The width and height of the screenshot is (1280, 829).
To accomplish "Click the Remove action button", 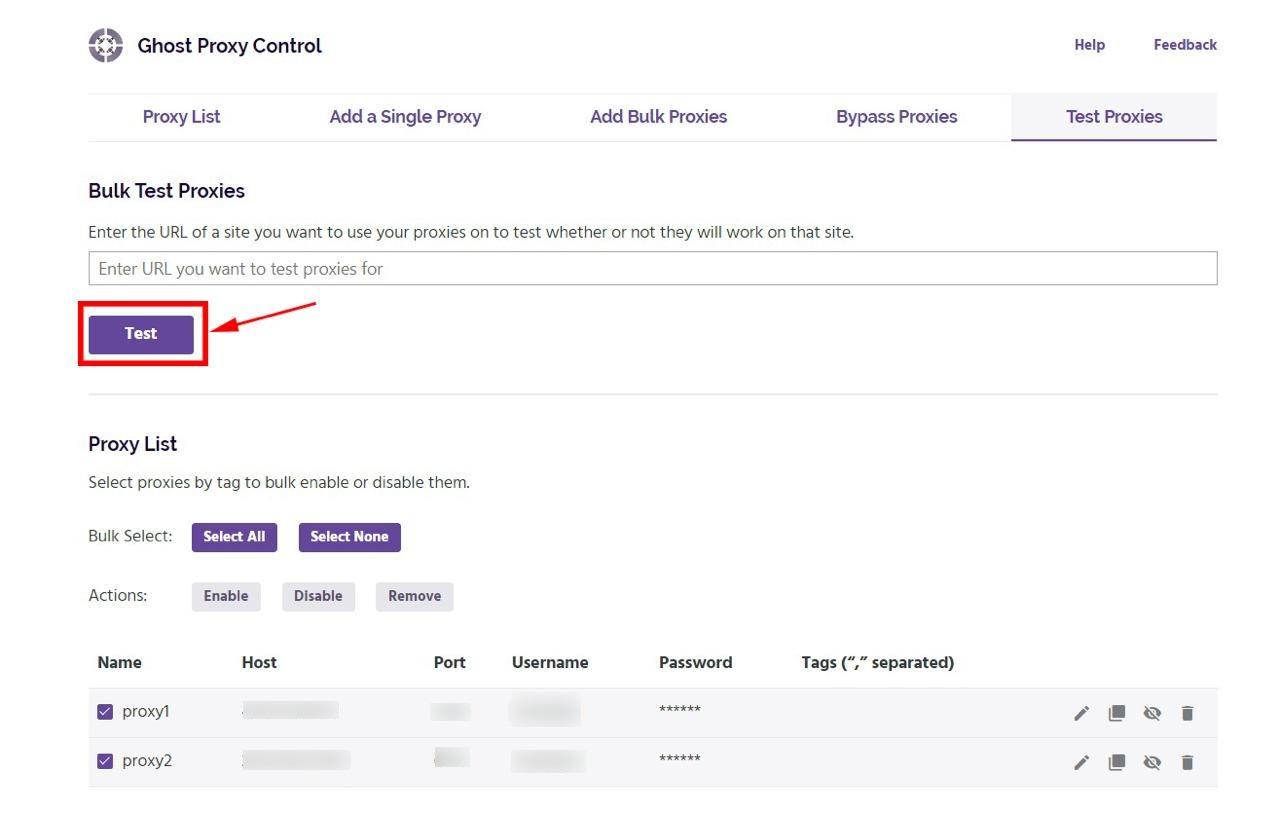I will click(414, 596).
